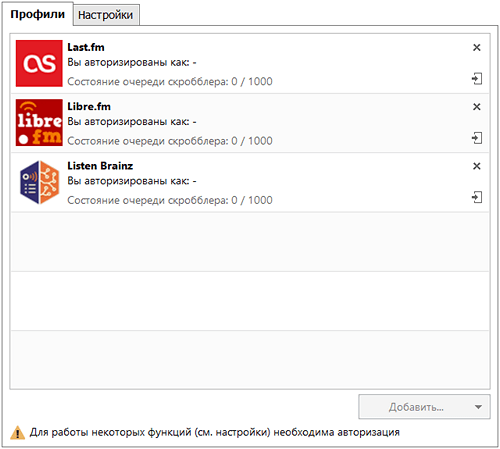Click the login icon for Listen Brainz
This screenshot has height=449, width=500.
click(x=477, y=197)
